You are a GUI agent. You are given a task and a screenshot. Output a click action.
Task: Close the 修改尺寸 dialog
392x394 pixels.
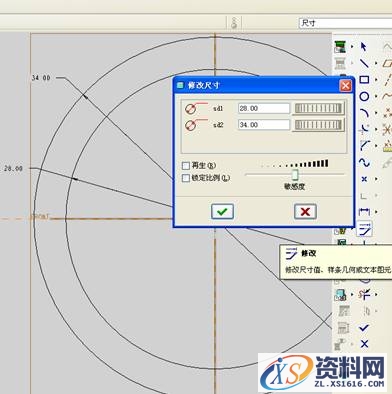(x=346, y=86)
